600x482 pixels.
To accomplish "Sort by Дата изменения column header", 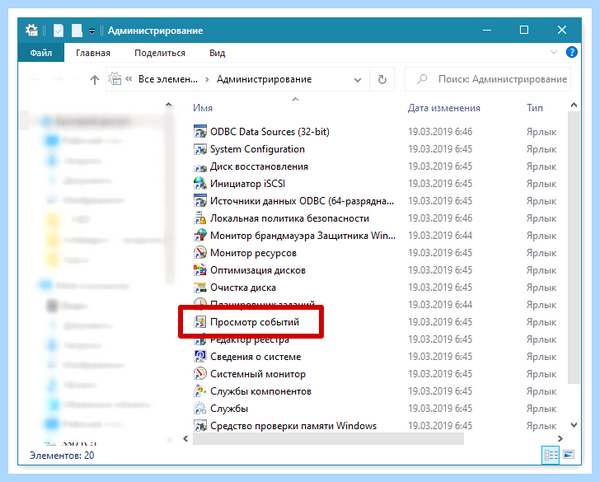I will point(444,108).
